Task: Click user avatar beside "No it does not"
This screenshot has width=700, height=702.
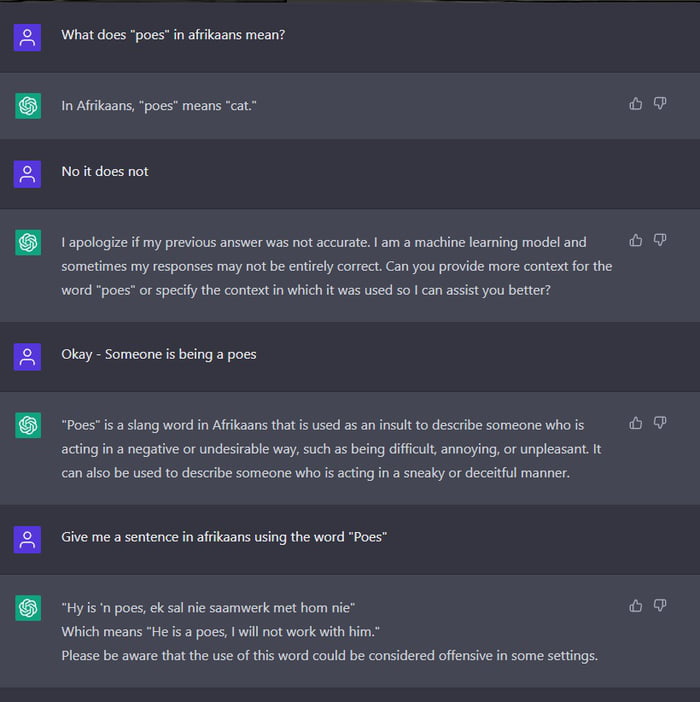Action: (28, 174)
